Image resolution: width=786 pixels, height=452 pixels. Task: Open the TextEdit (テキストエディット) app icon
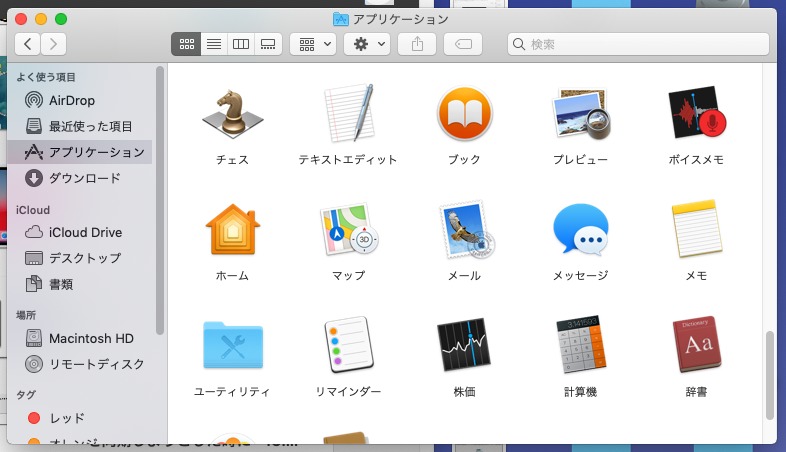pyautogui.click(x=348, y=113)
